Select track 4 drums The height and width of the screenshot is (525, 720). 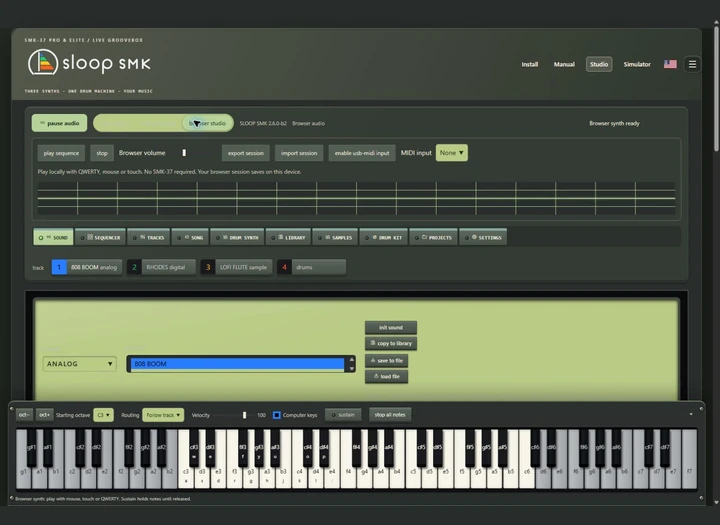coord(311,267)
